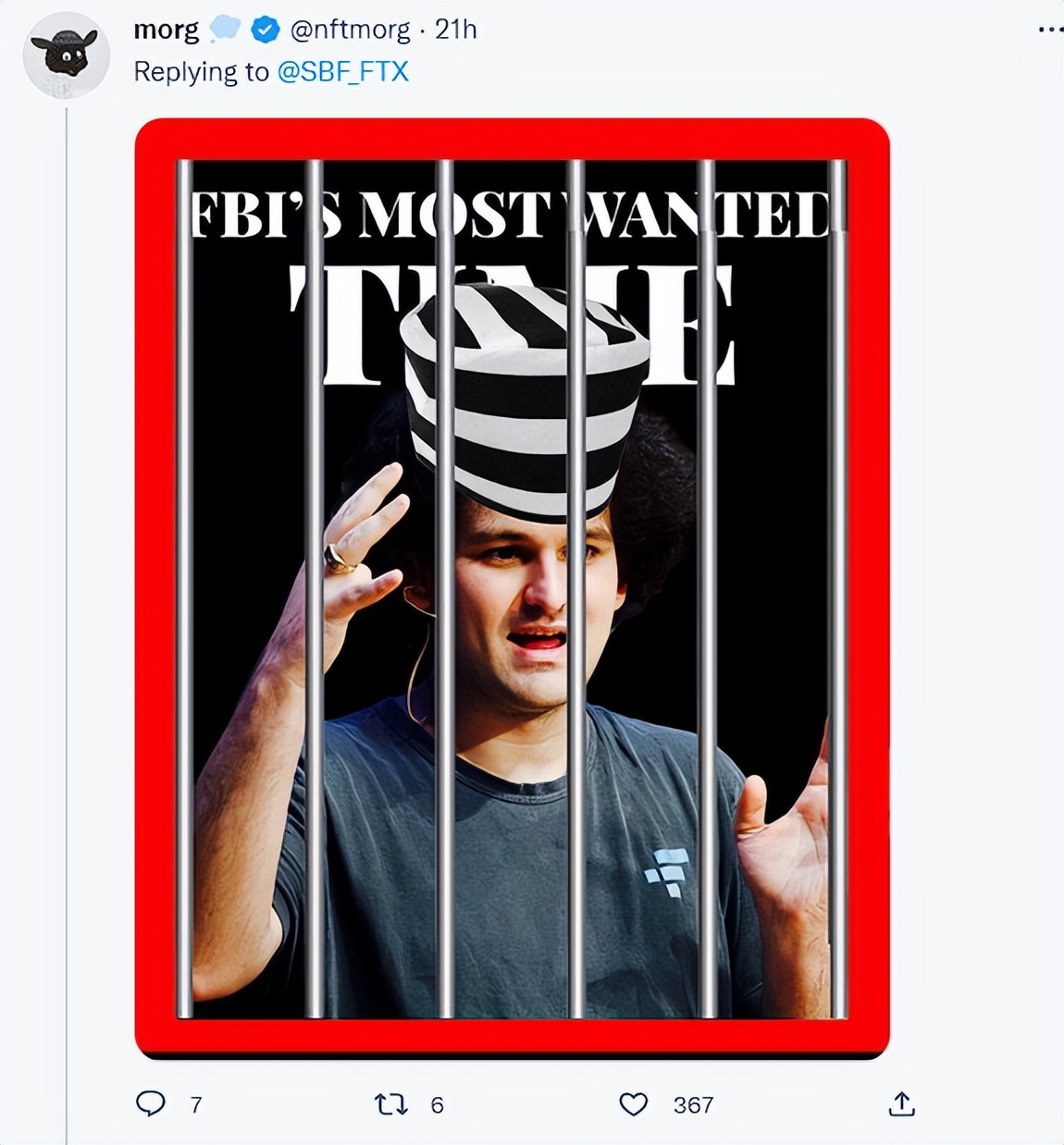The height and width of the screenshot is (1145, 1064).
Task: Click the FTX logo on the shirt
Action: point(668,871)
